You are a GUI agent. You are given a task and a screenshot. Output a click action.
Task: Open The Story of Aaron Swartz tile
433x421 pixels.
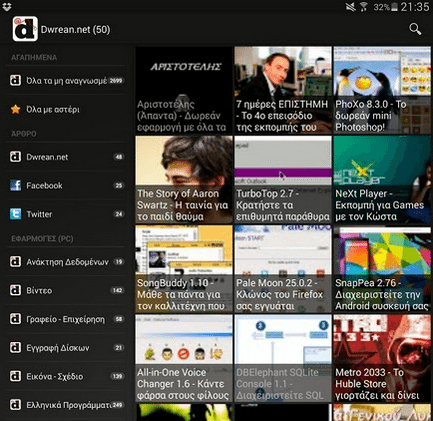[184, 179]
